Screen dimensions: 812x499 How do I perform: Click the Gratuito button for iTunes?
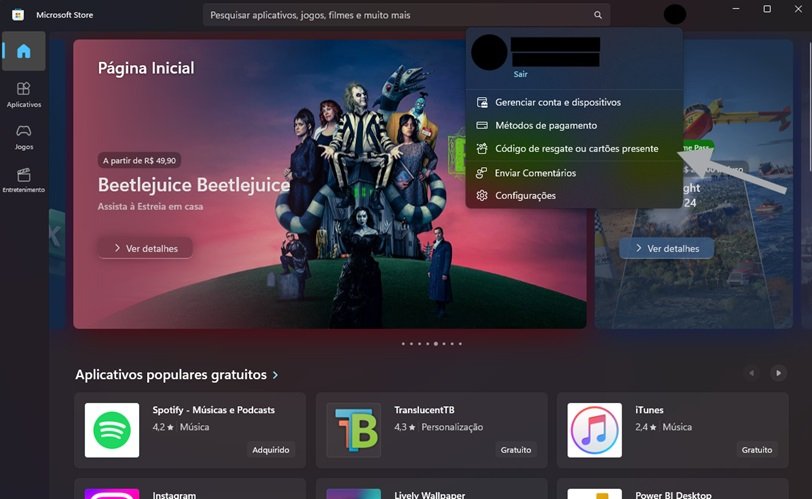point(757,450)
